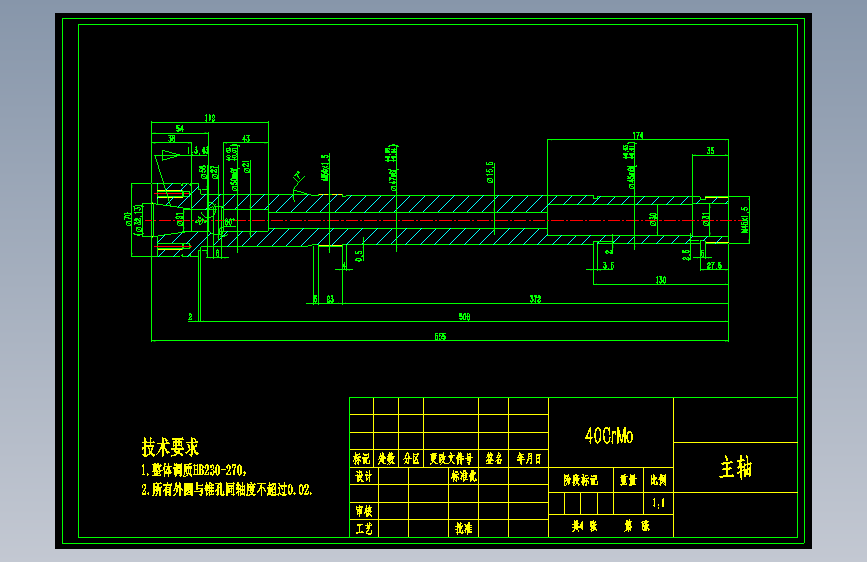Click the 标准化 label
Viewport: 867px width, 562px height.
coord(463,476)
